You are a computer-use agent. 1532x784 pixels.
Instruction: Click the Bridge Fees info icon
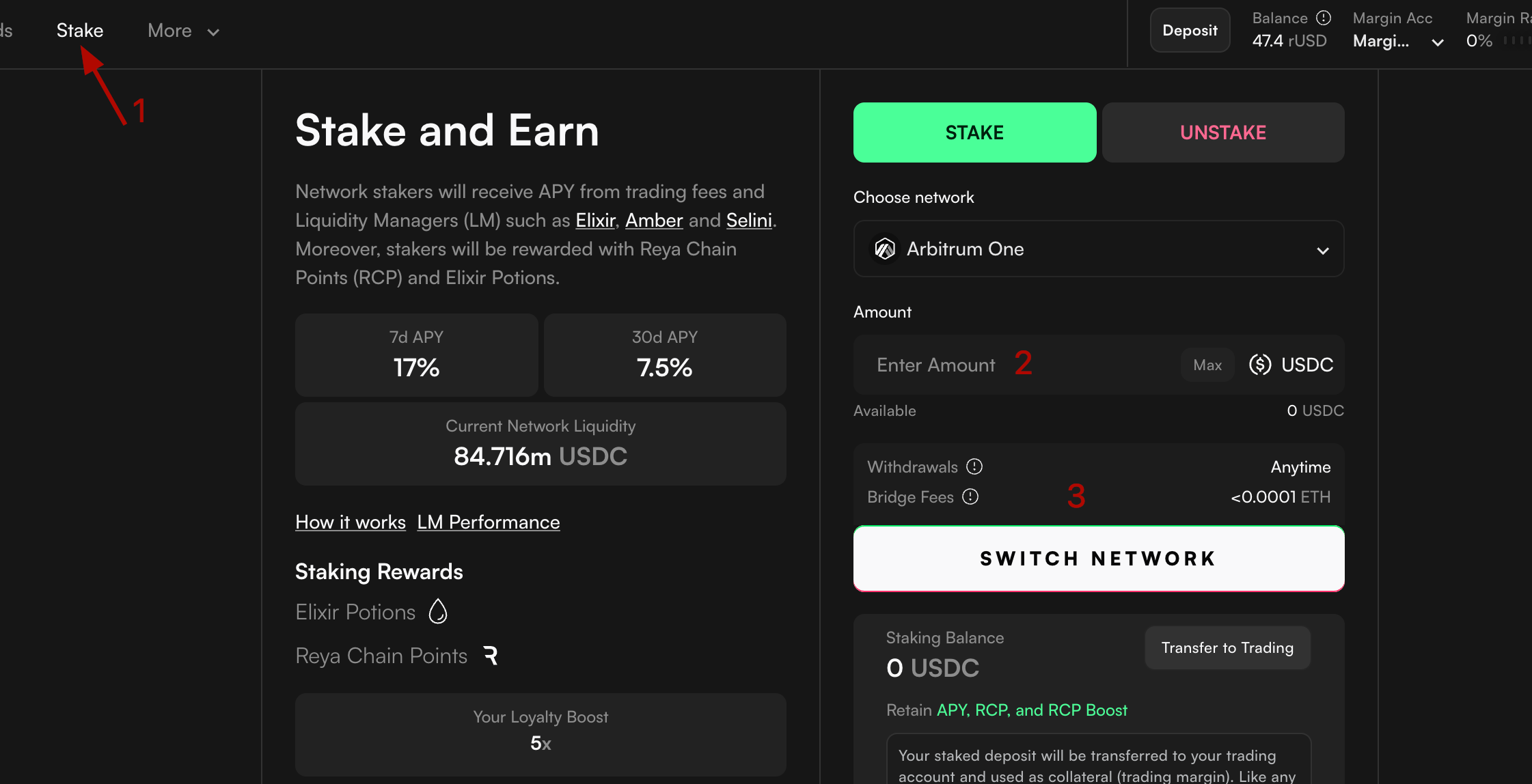point(971,497)
